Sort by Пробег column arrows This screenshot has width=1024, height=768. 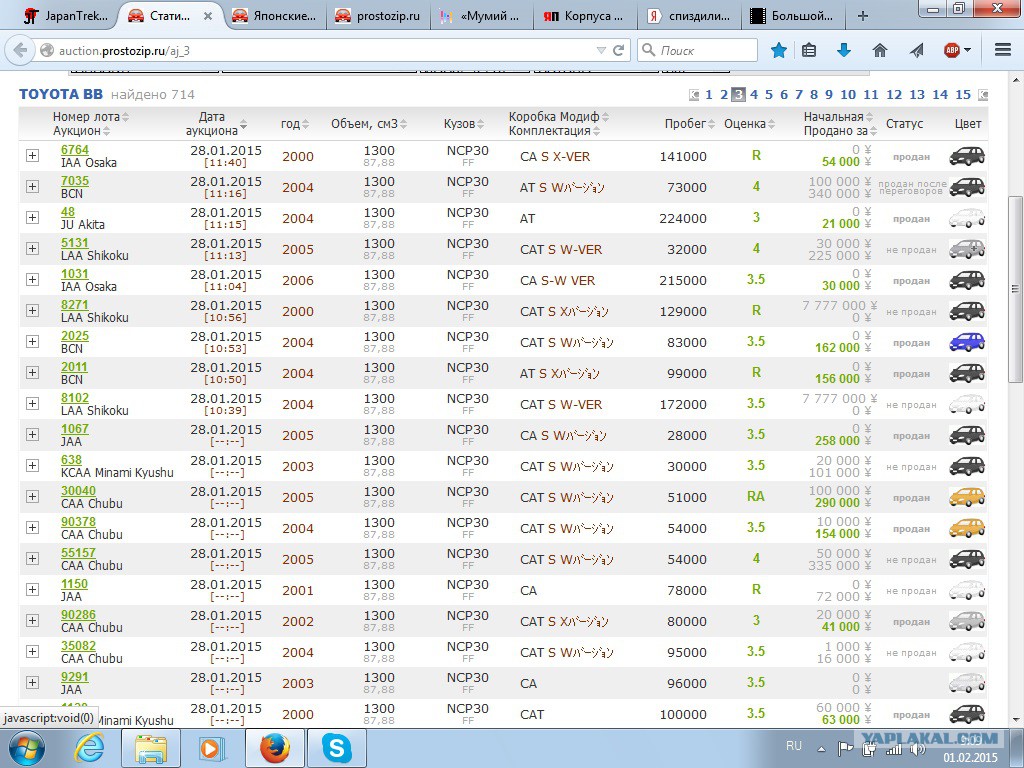[711, 124]
